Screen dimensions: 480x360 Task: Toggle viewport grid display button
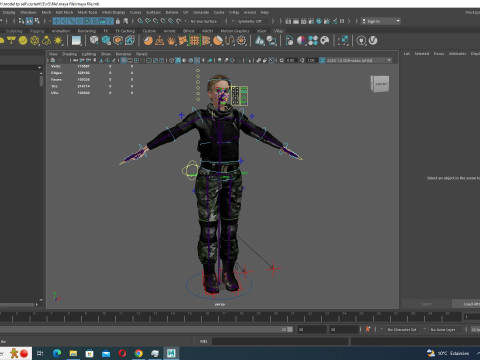point(124,60)
